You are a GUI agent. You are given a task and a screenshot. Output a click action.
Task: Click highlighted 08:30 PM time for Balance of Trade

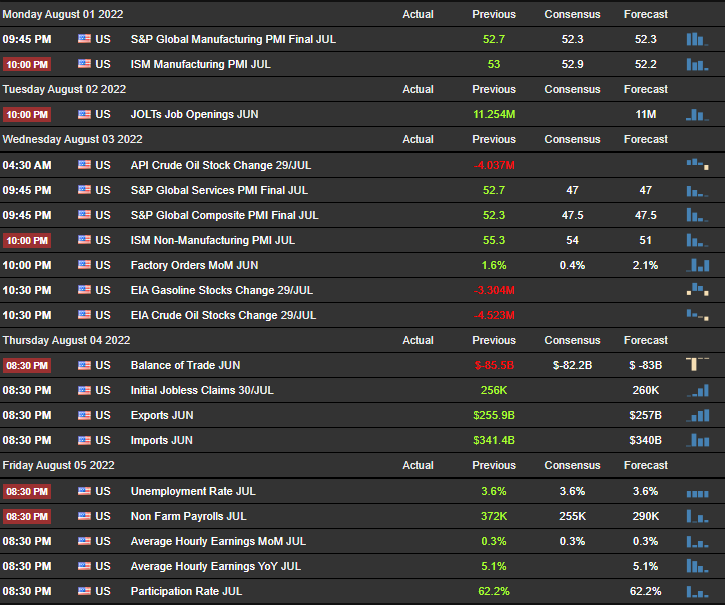point(27,365)
